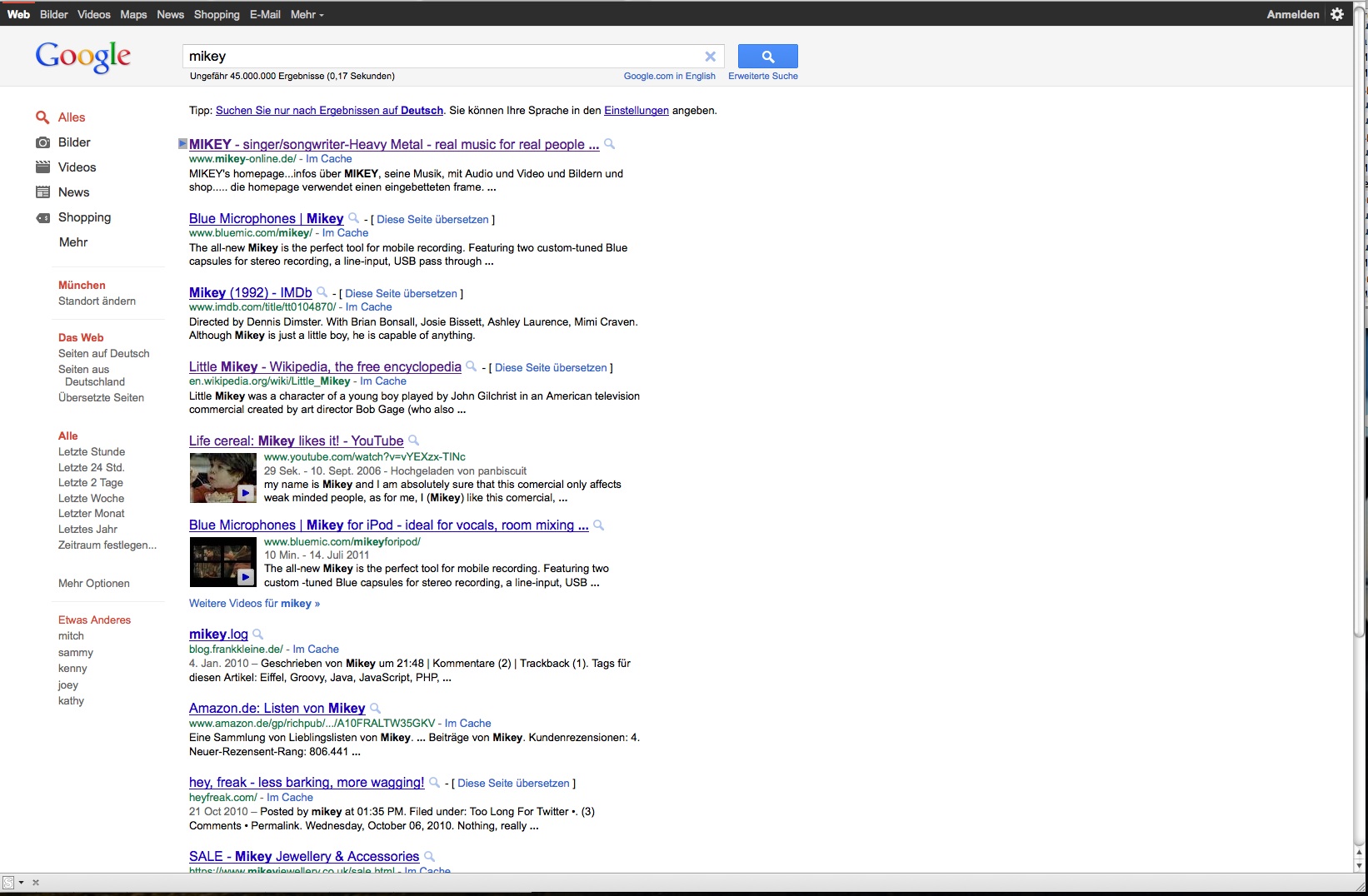The image size is (1368, 896).
Task: Filter by Seiten auf Deutsch
Action: point(104,354)
